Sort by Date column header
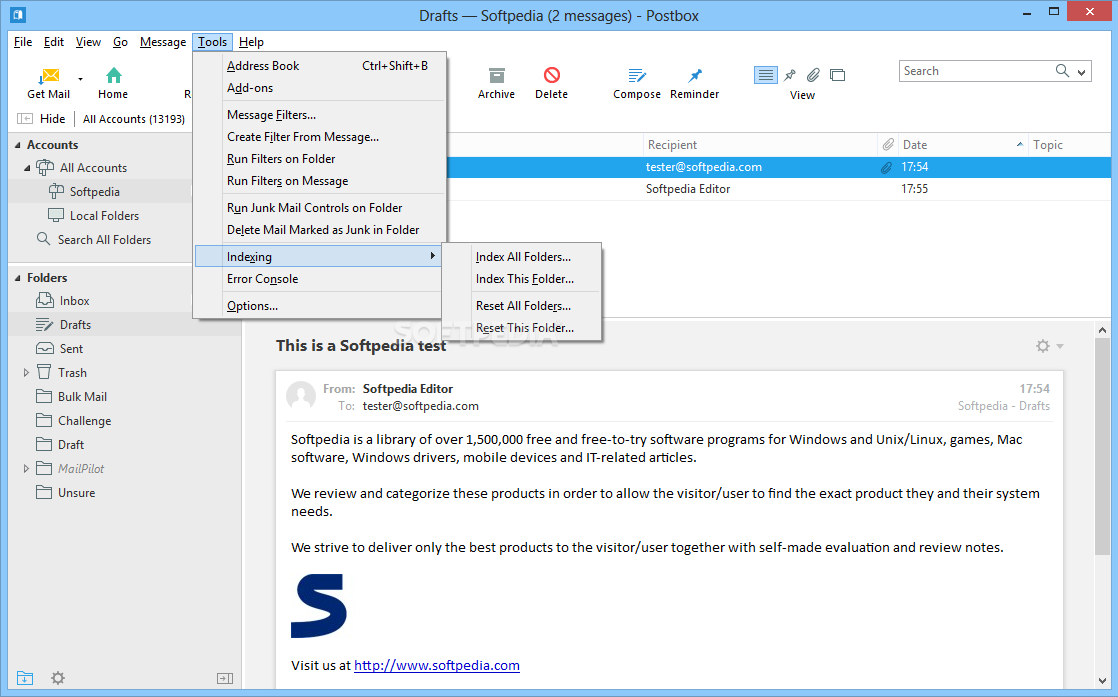Viewport: 1118px width, 697px height. (962, 145)
